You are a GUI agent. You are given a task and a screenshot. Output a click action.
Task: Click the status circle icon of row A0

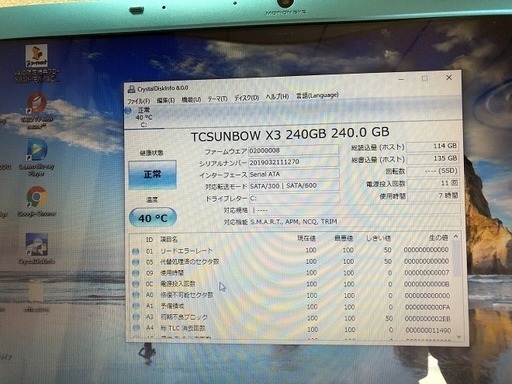click(x=136, y=295)
